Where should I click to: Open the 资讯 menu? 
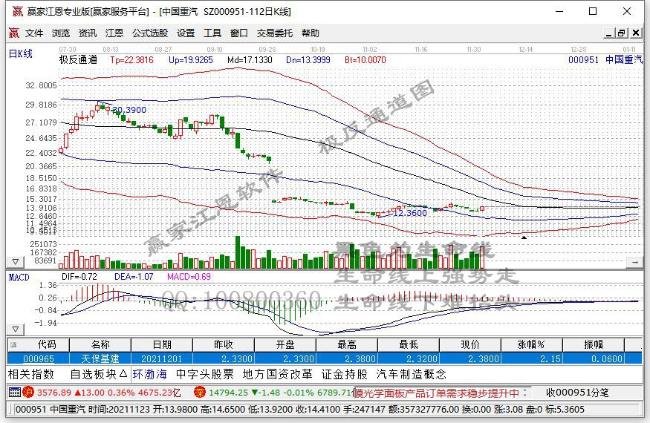click(87, 33)
